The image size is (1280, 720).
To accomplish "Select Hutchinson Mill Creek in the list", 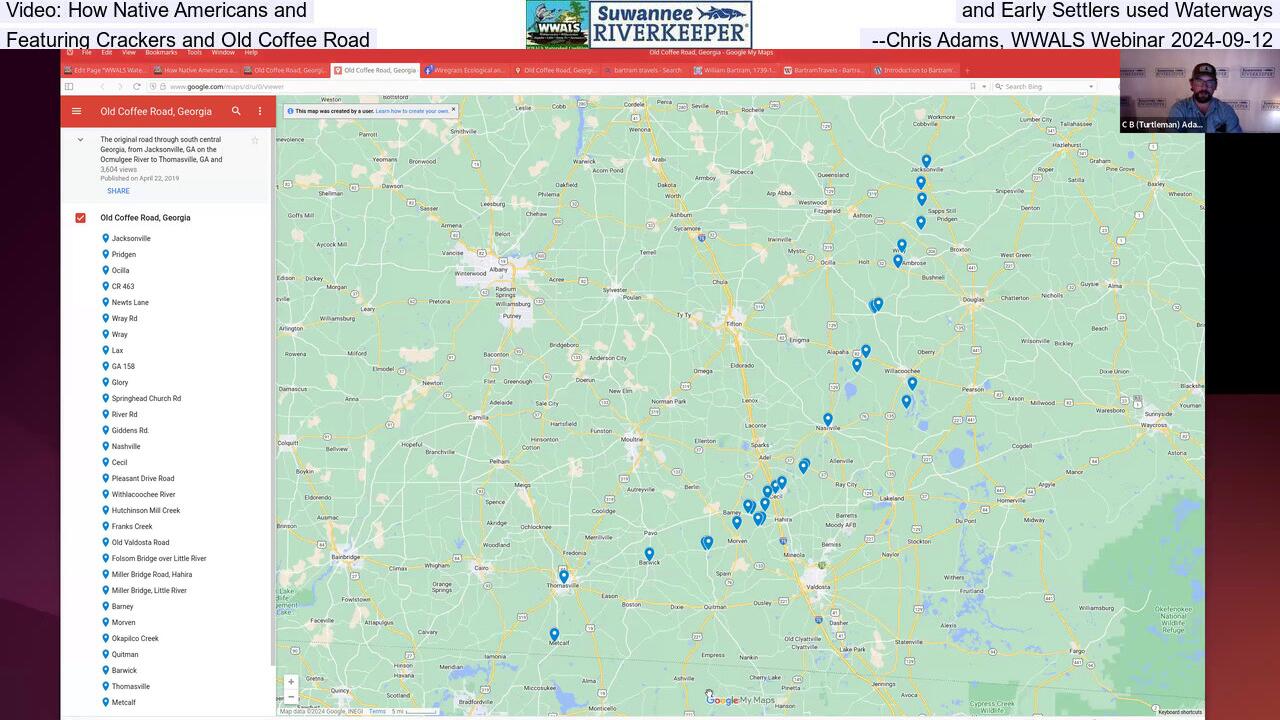I will [146, 510].
